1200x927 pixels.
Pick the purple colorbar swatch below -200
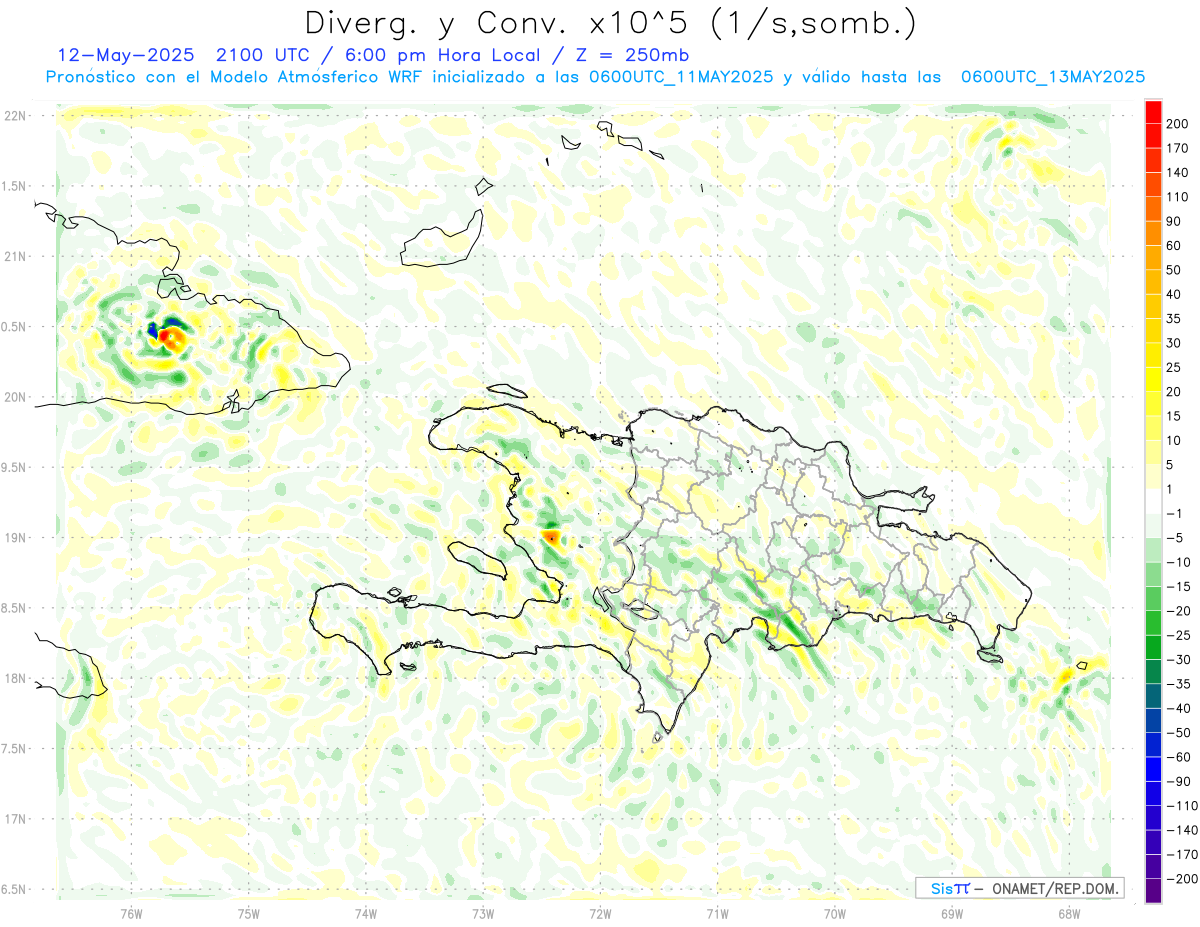pos(1154,891)
